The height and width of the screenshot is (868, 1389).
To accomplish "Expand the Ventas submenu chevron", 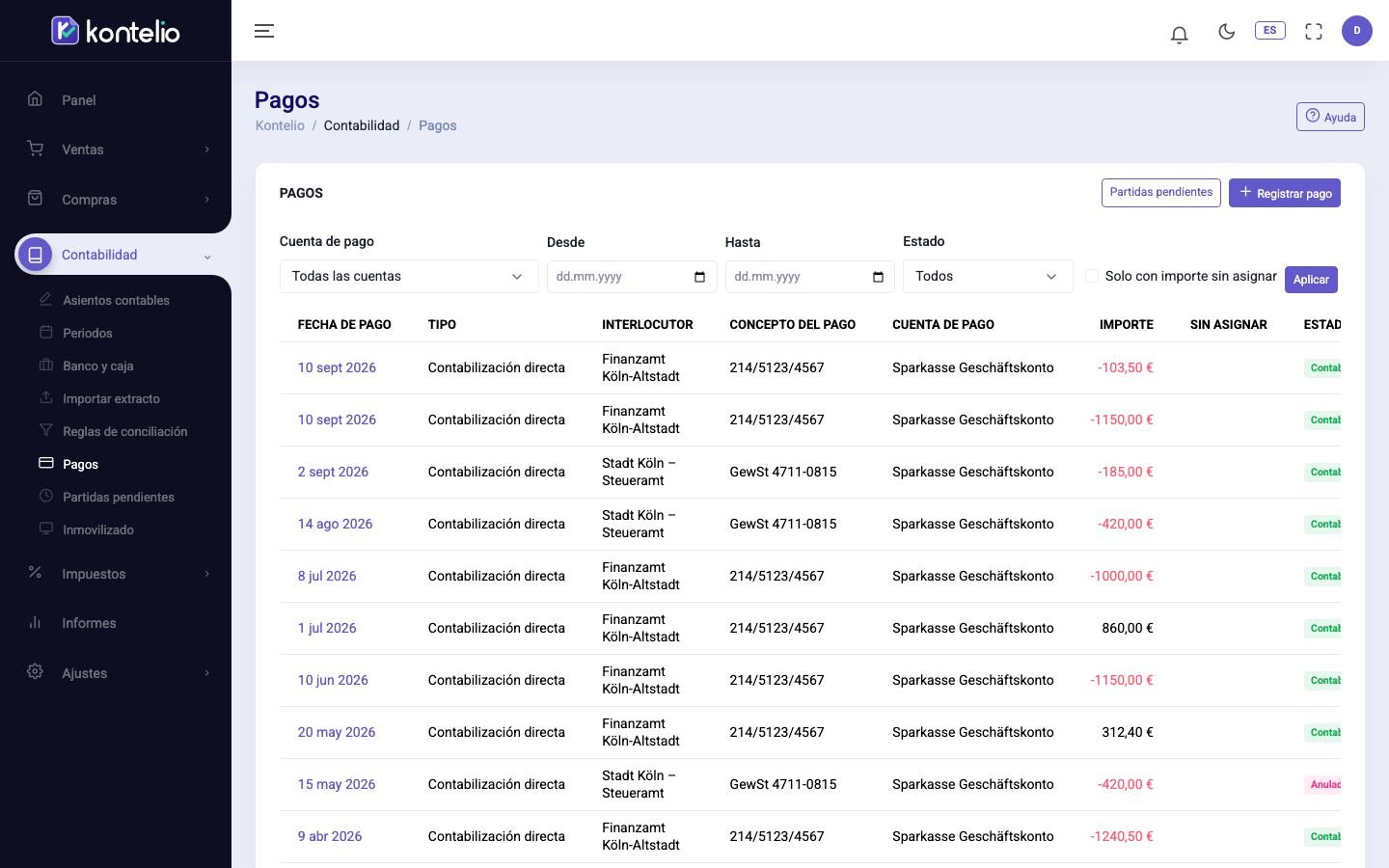I will (206, 149).
